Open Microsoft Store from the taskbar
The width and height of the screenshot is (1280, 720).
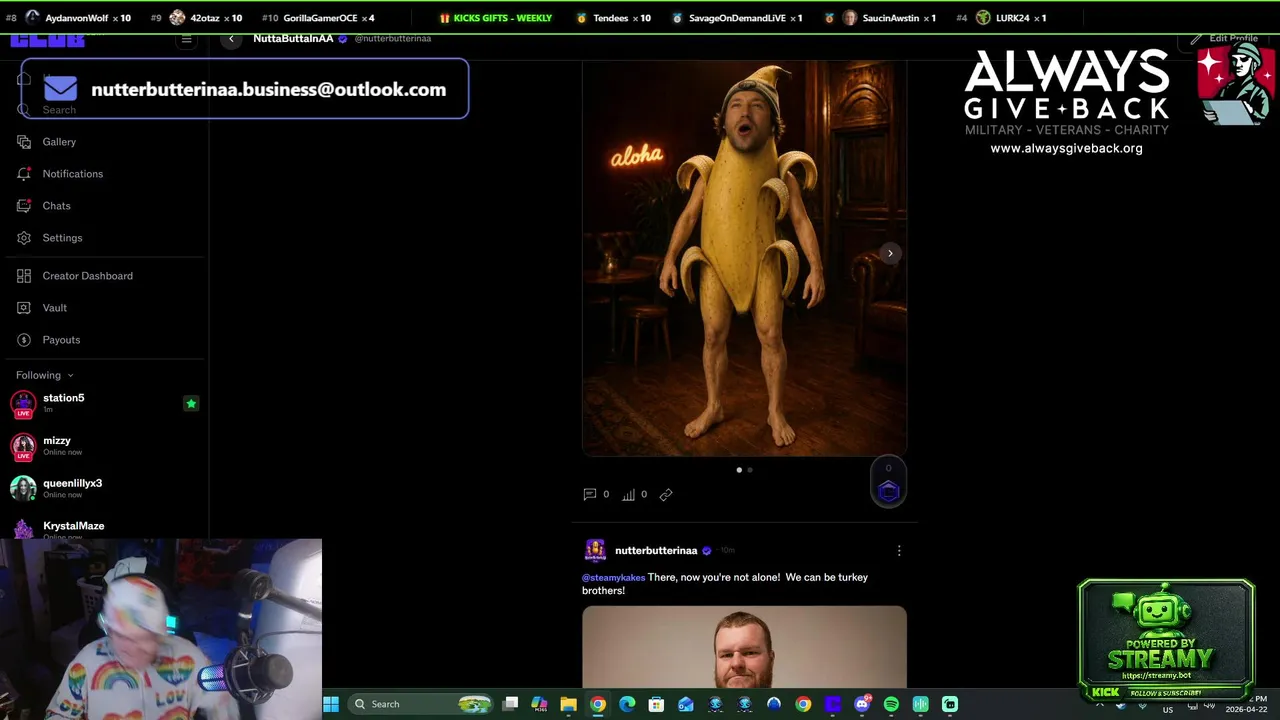tap(656, 704)
